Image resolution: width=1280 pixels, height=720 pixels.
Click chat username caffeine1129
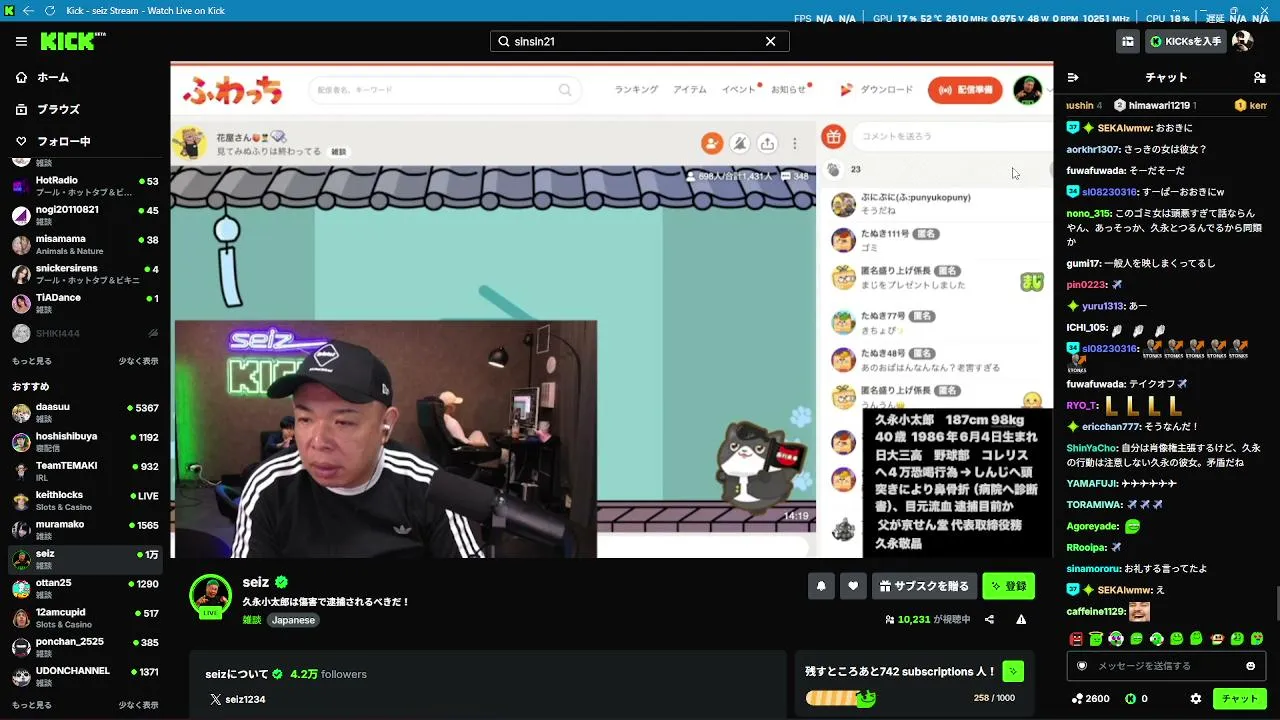click(x=1096, y=611)
